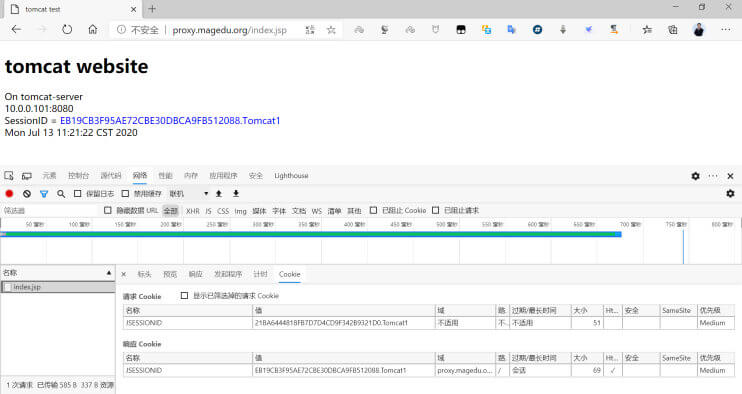Select the index.jsp request row
This screenshot has width=742, height=394.
tap(58, 287)
